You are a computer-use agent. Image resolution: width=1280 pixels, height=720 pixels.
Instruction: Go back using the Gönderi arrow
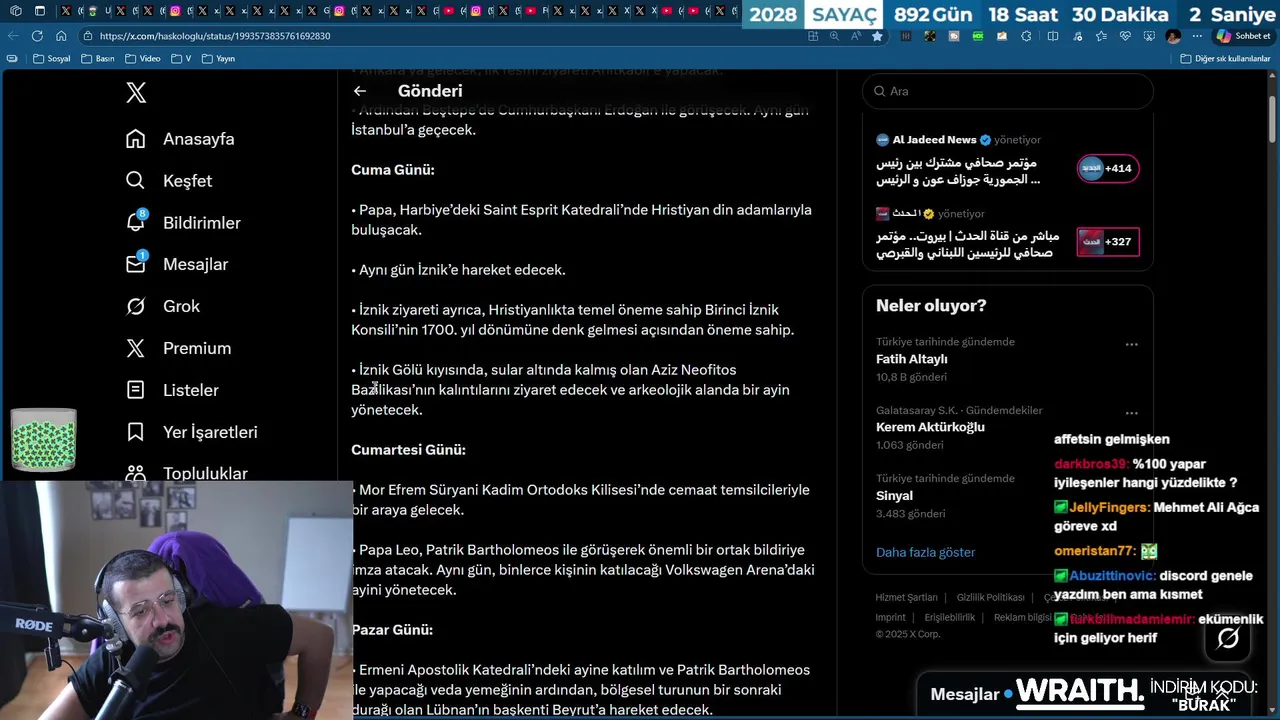(x=360, y=91)
